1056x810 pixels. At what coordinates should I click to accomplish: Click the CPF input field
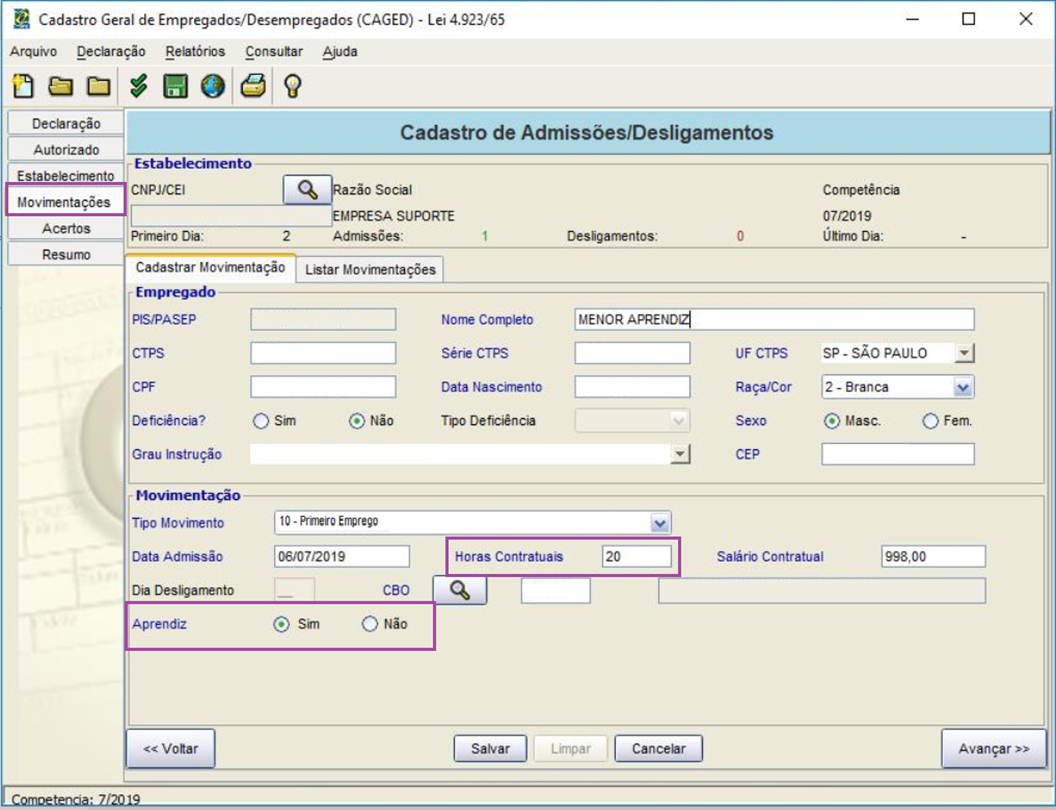(323, 387)
